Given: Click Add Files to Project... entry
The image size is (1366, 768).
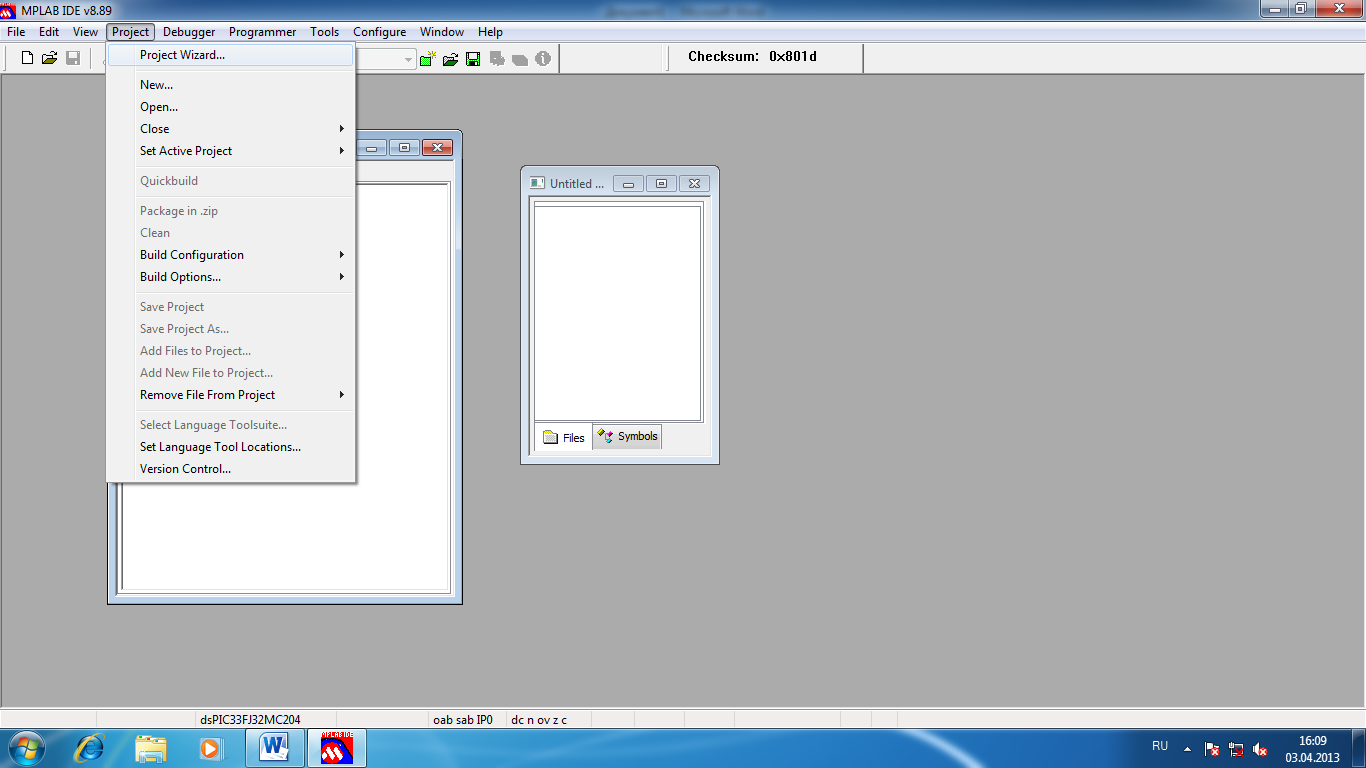Looking at the screenshot, I should pos(231,351).
